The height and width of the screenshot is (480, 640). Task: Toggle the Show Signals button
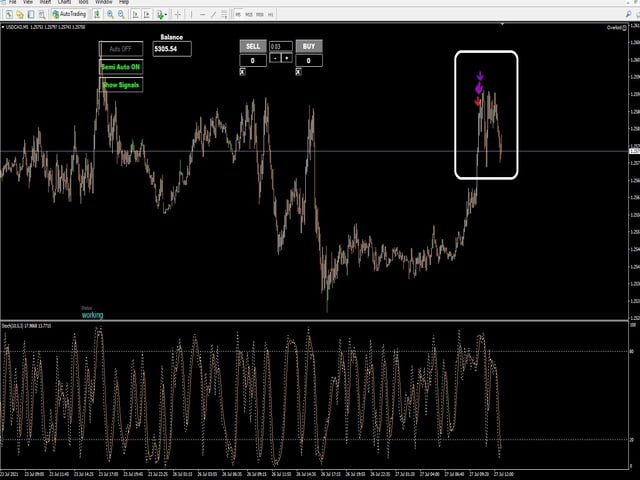point(120,85)
